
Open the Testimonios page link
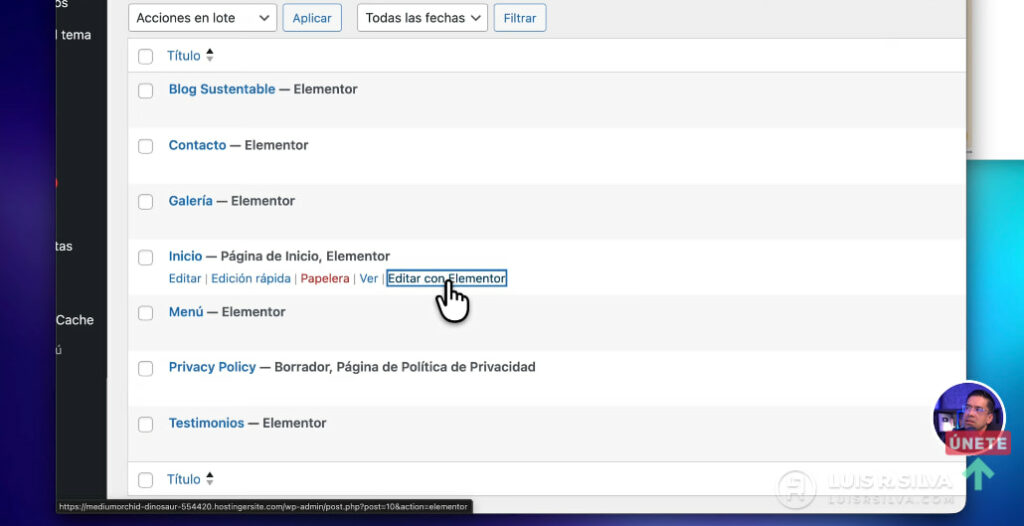point(206,423)
